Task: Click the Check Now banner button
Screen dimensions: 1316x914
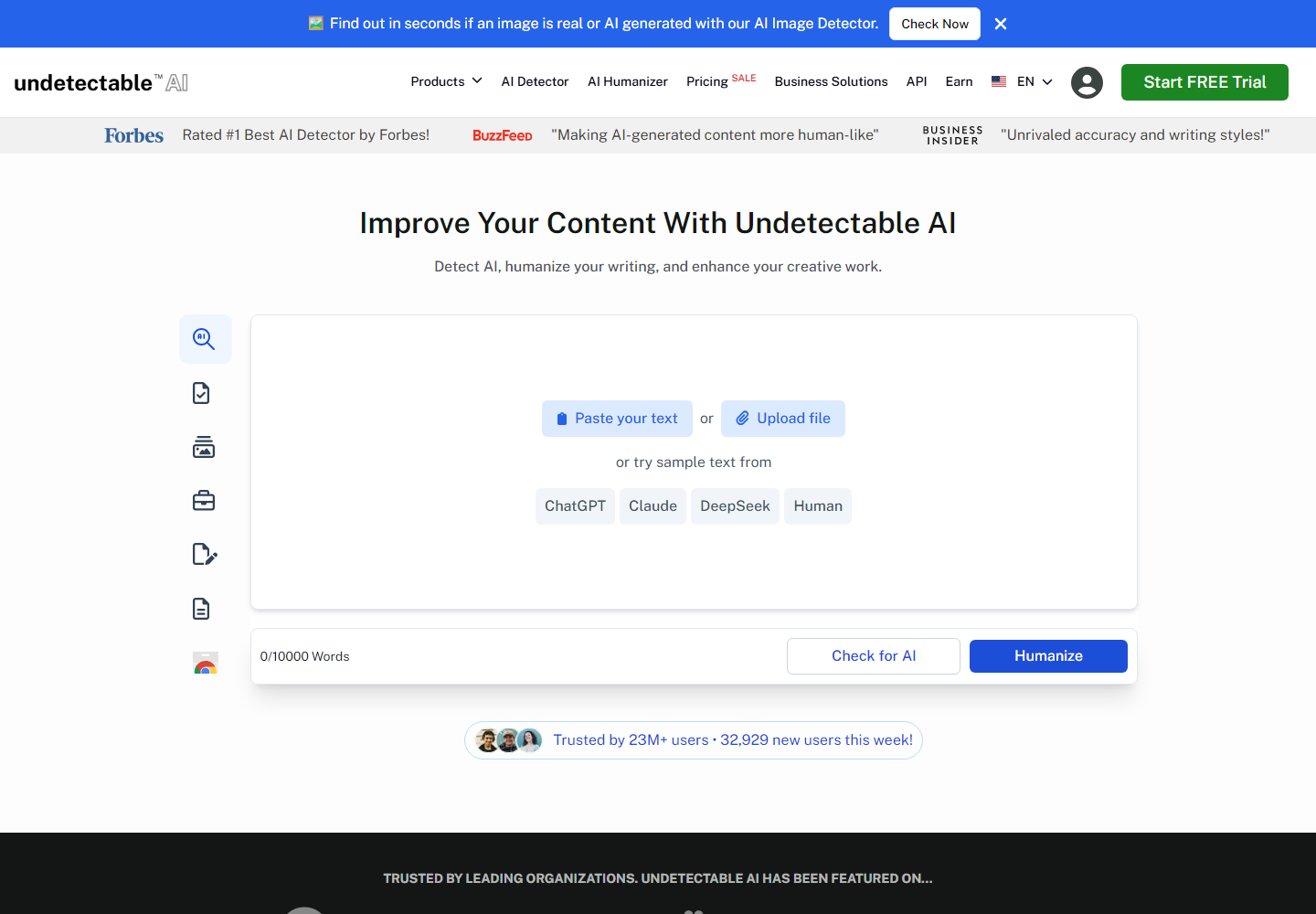Action: point(935,24)
